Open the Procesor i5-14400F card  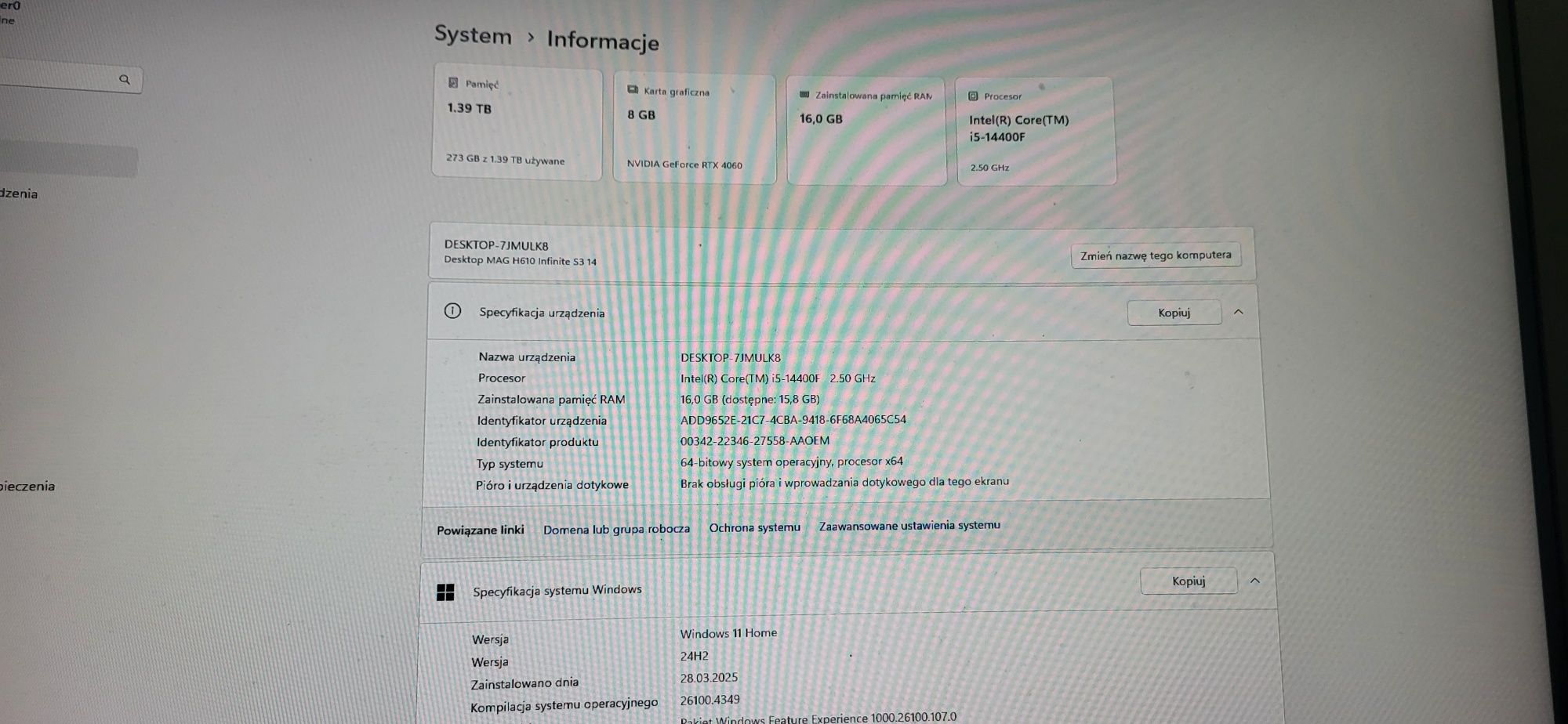click(1036, 131)
